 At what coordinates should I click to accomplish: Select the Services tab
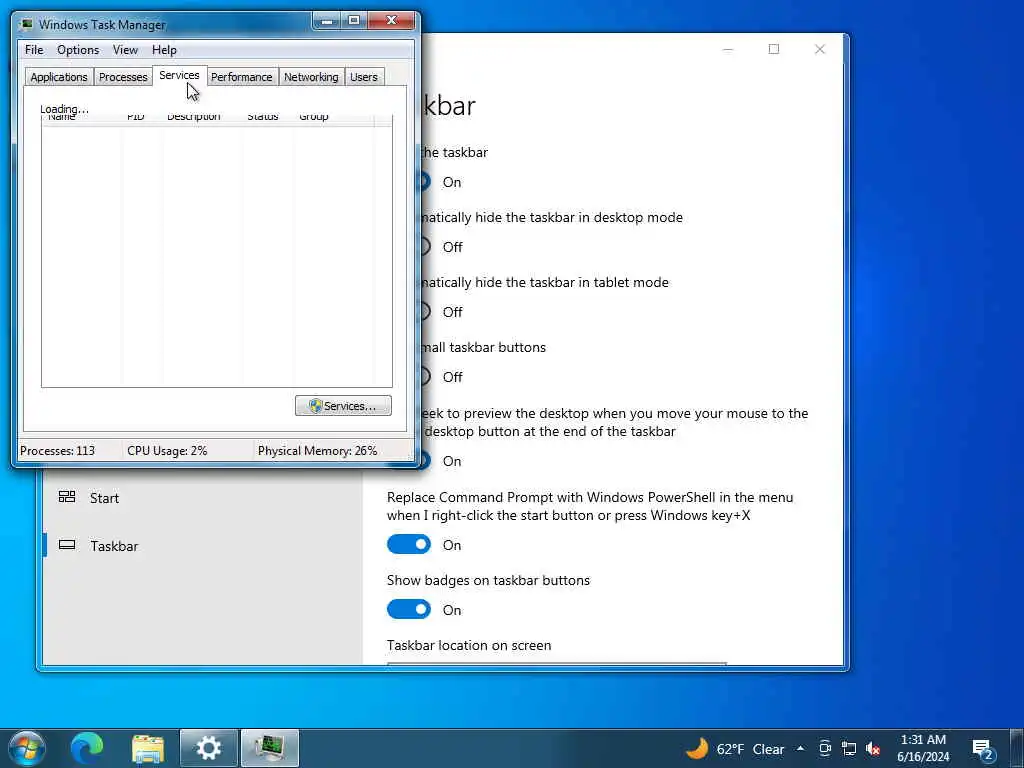coord(179,75)
